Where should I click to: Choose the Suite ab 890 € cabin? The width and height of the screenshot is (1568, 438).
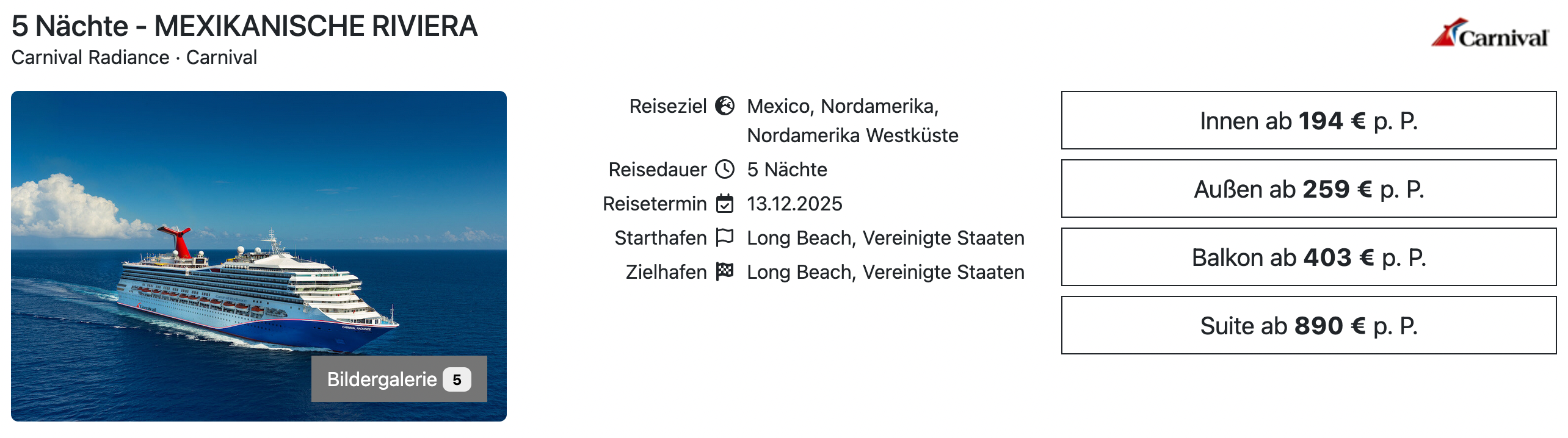coord(1308,325)
